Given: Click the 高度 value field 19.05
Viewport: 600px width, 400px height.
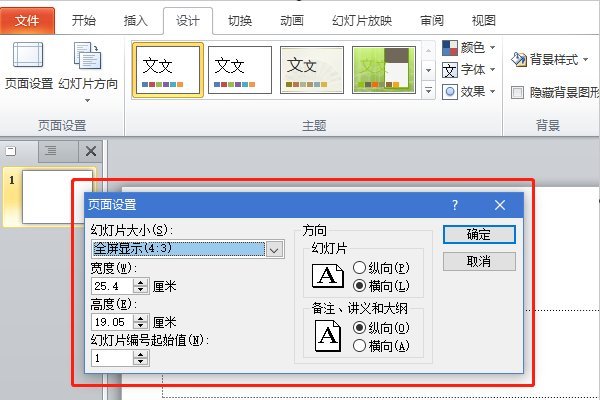Looking at the screenshot, I should 112,322.
